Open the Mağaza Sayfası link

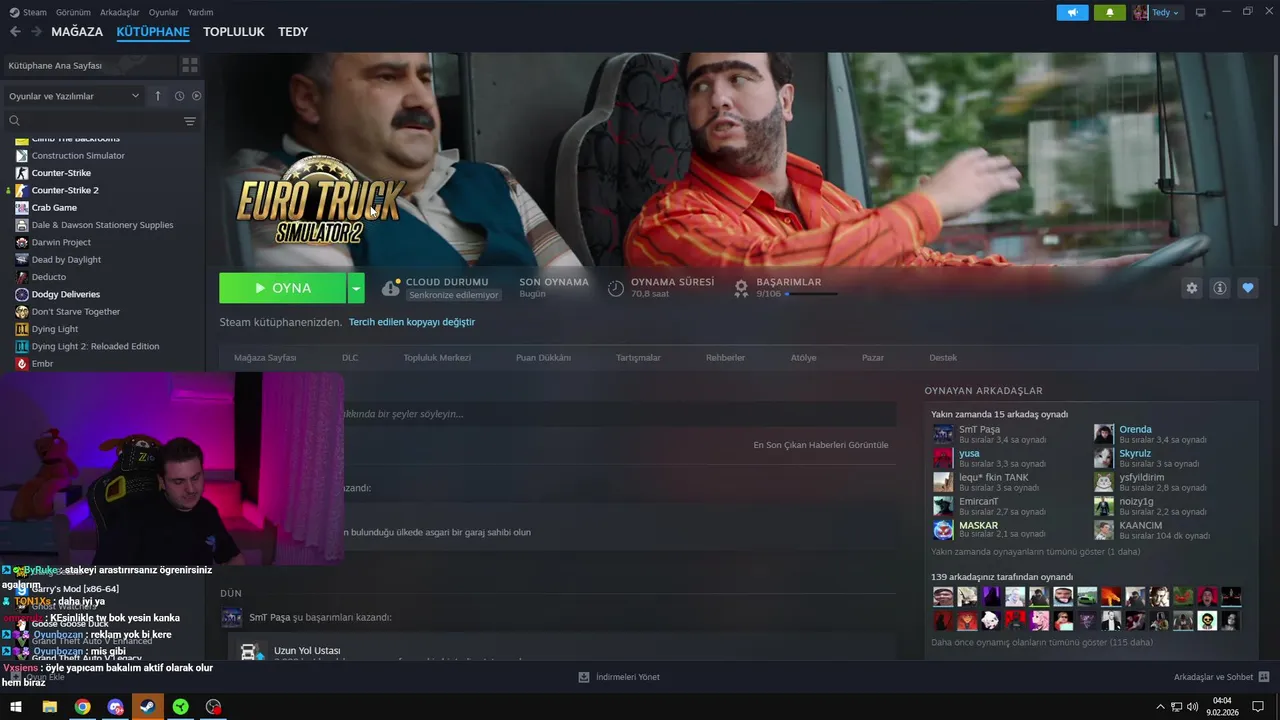coord(265,358)
